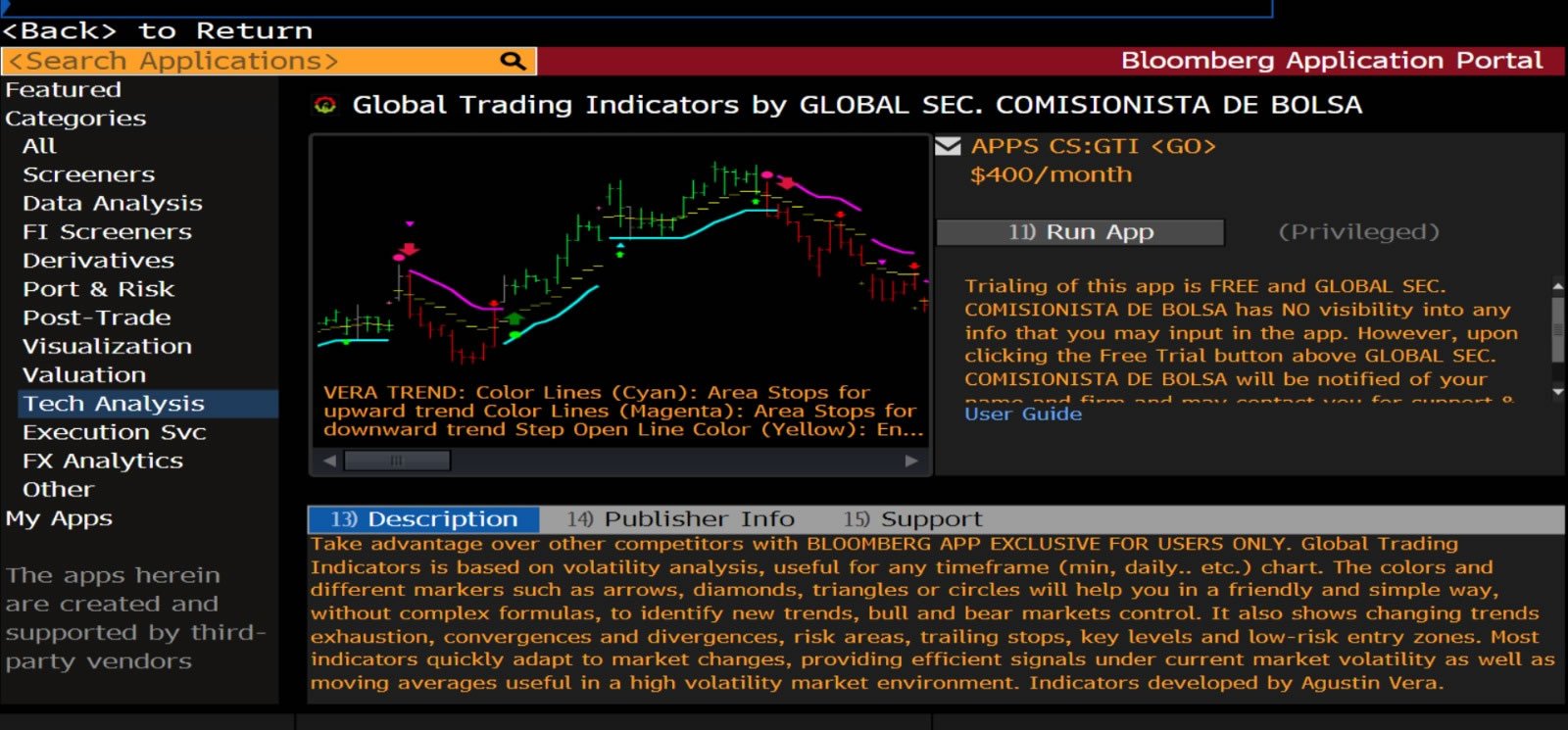The height and width of the screenshot is (730, 1568).
Task: Click the $400/month price text
Action: pyautogui.click(x=1051, y=175)
